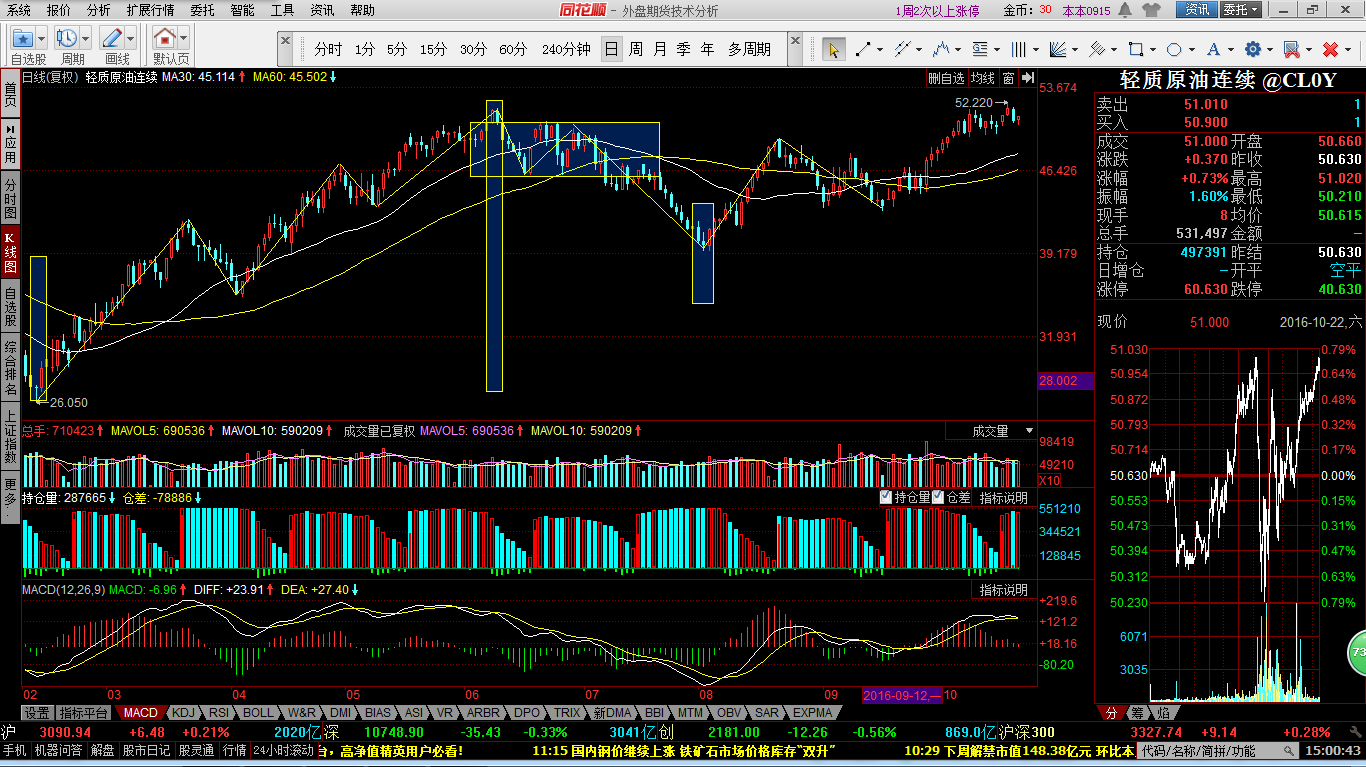Screen dimensions: 1366x767
Task: Select the wave pattern drawing tool
Action: coord(941,49)
